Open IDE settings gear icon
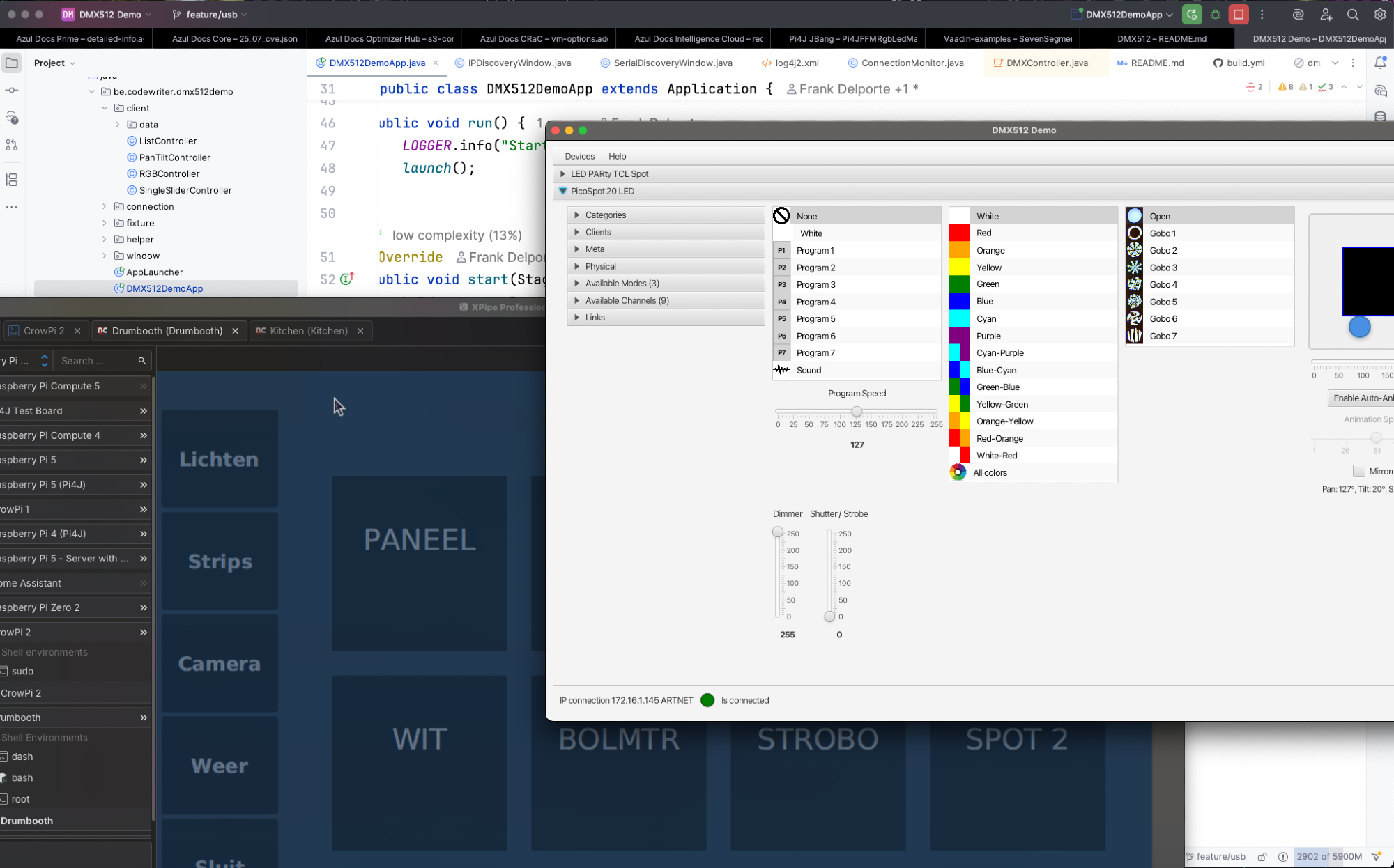This screenshot has width=1394, height=868. point(1380,15)
